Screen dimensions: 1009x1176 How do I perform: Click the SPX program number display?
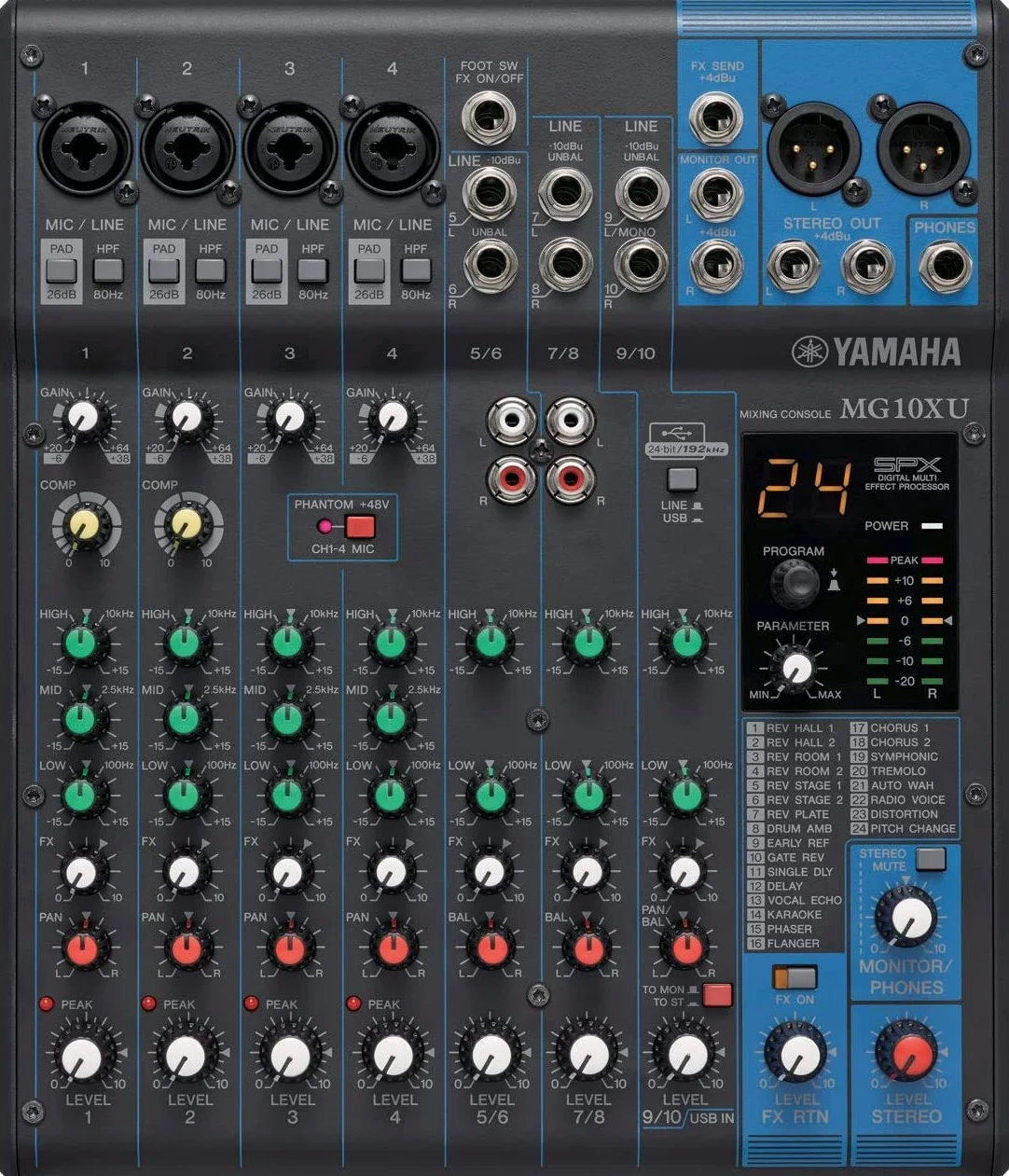(804, 488)
